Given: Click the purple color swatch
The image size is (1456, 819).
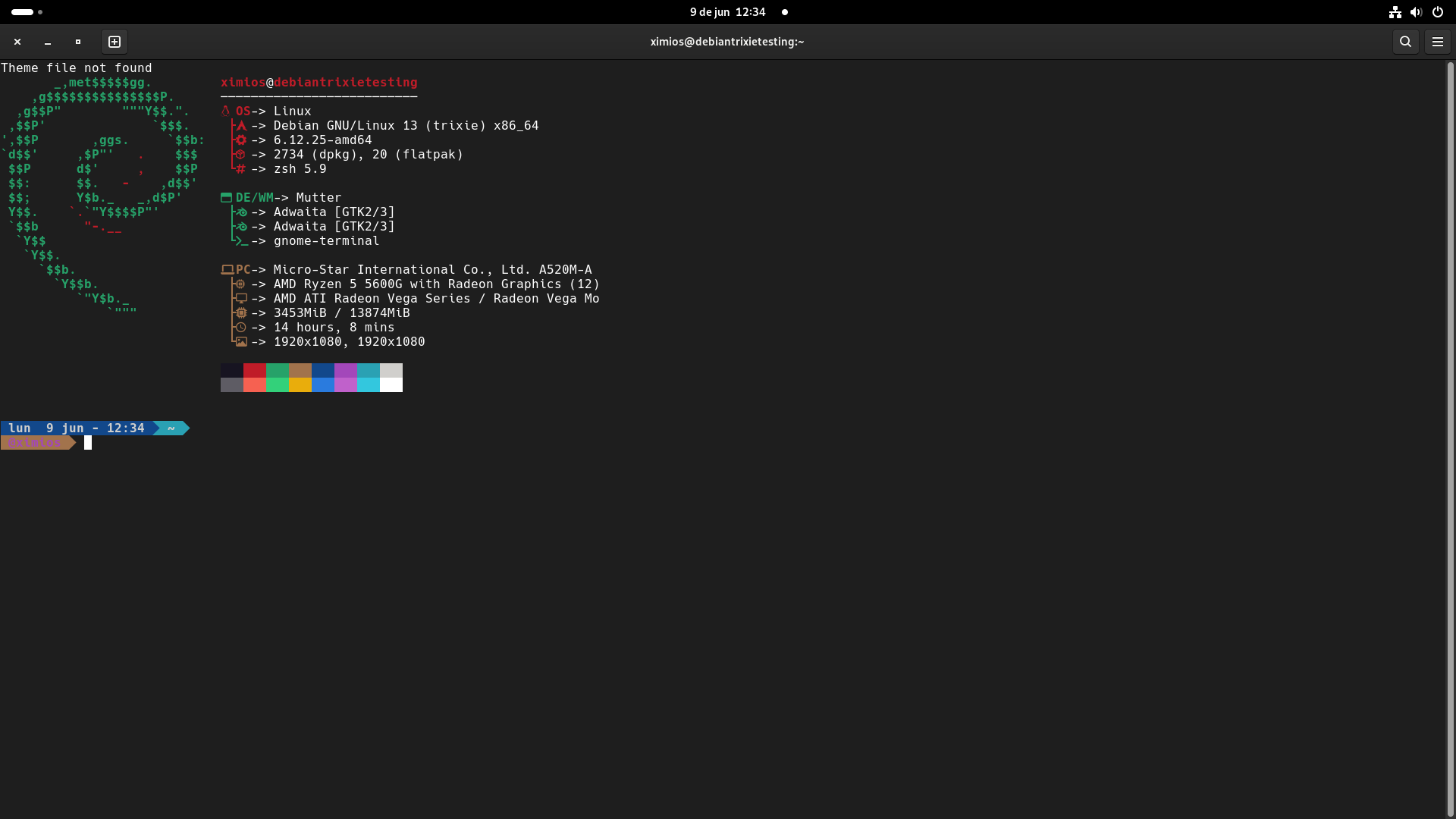Looking at the screenshot, I should pyautogui.click(x=346, y=370).
